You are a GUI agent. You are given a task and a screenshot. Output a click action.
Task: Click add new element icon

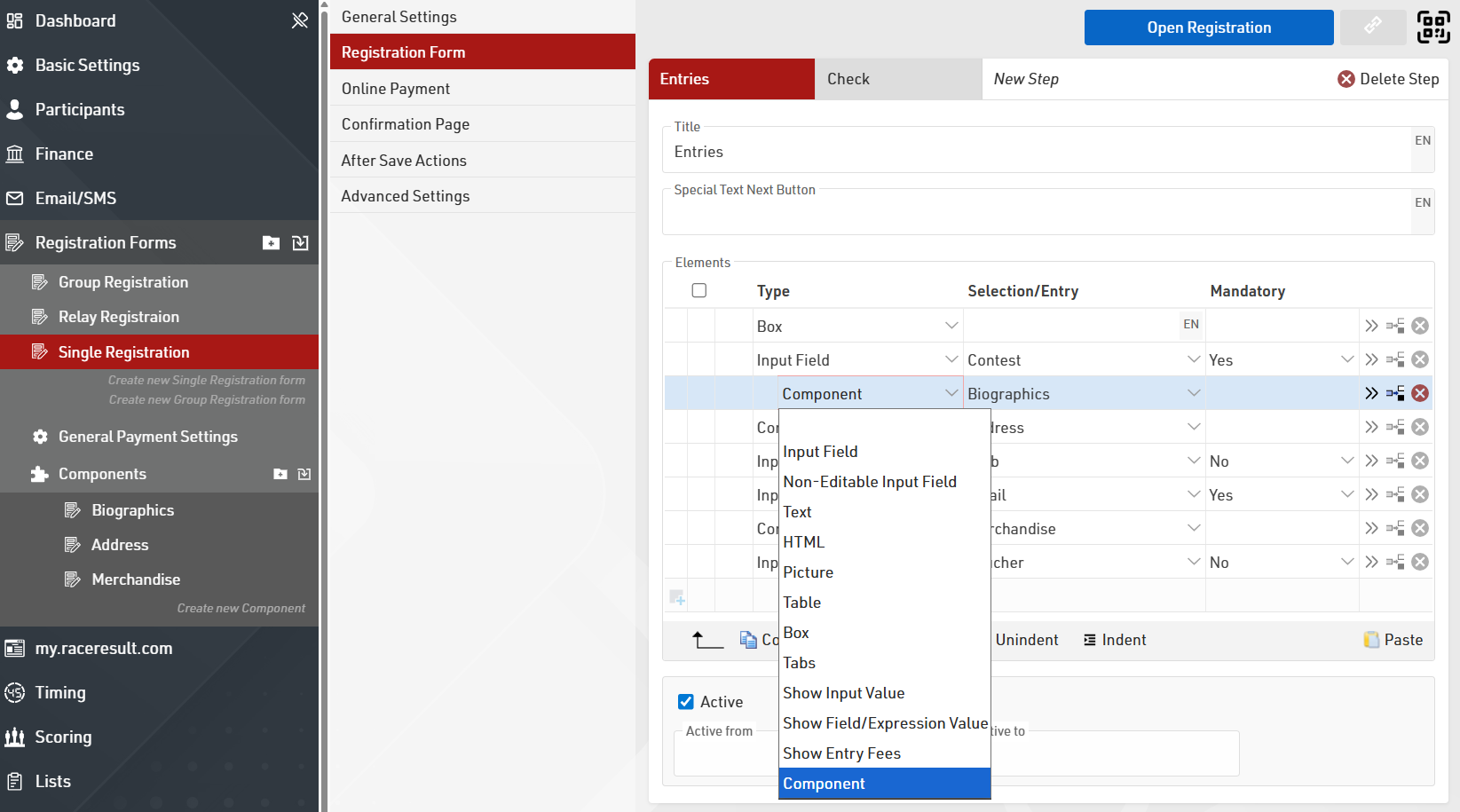coord(677,597)
